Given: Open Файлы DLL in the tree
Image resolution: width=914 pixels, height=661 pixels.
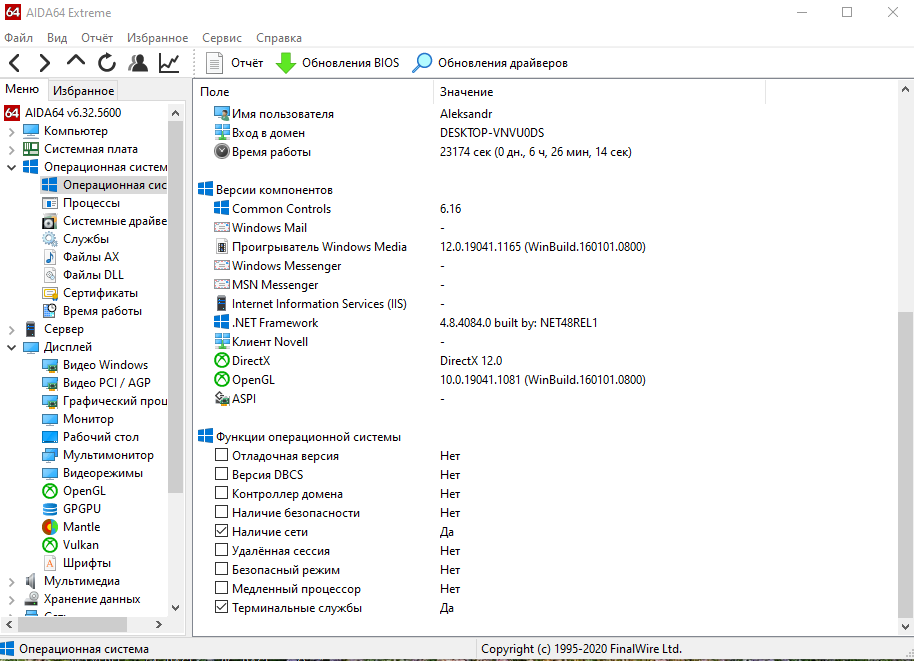Looking at the screenshot, I should (x=93, y=275).
